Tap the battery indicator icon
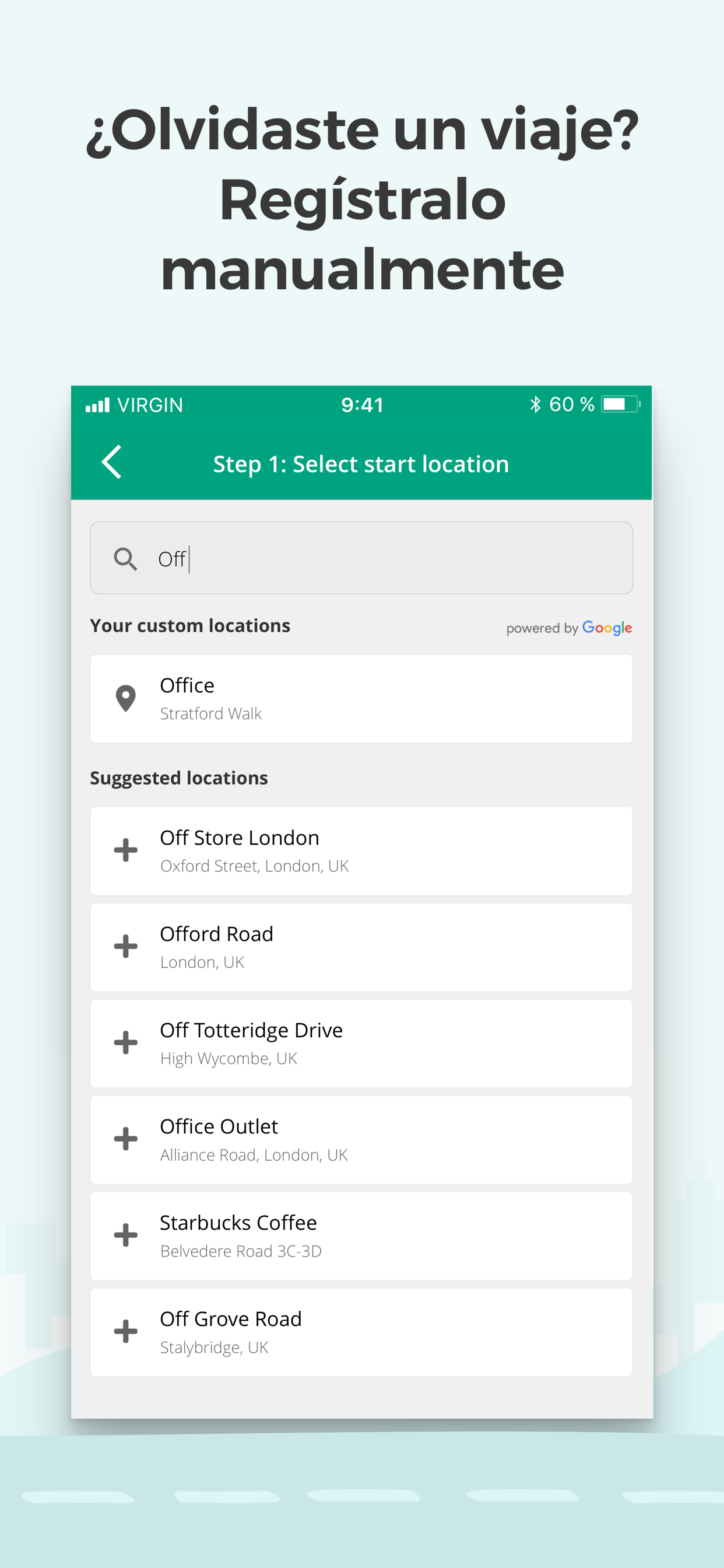The height and width of the screenshot is (1568, 724). click(x=621, y=404)
